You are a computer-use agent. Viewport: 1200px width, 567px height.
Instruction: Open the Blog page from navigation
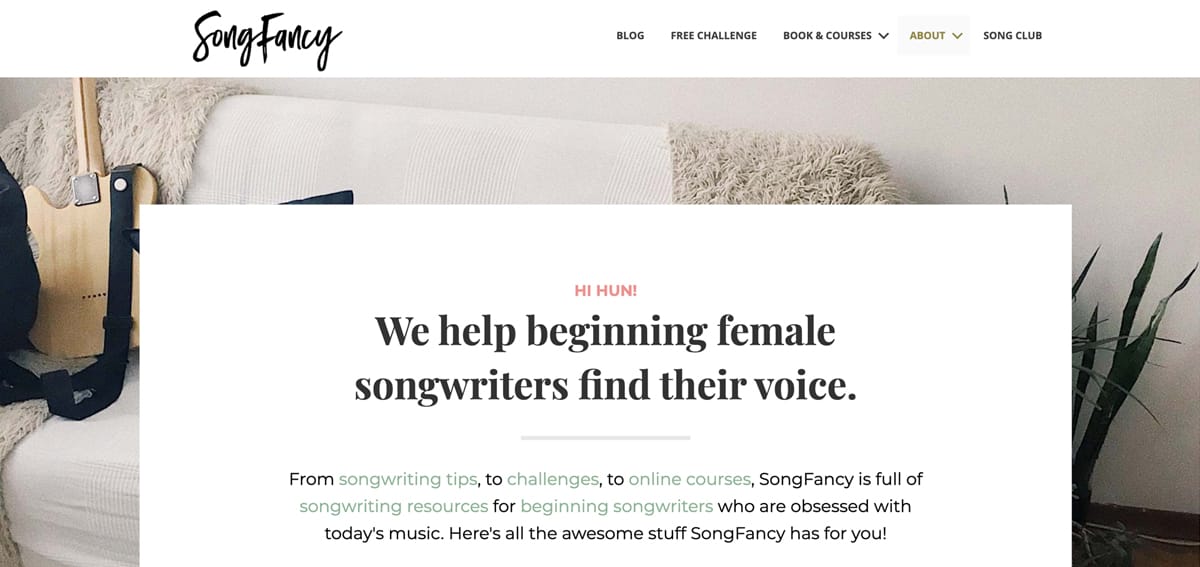click(630, 36)
